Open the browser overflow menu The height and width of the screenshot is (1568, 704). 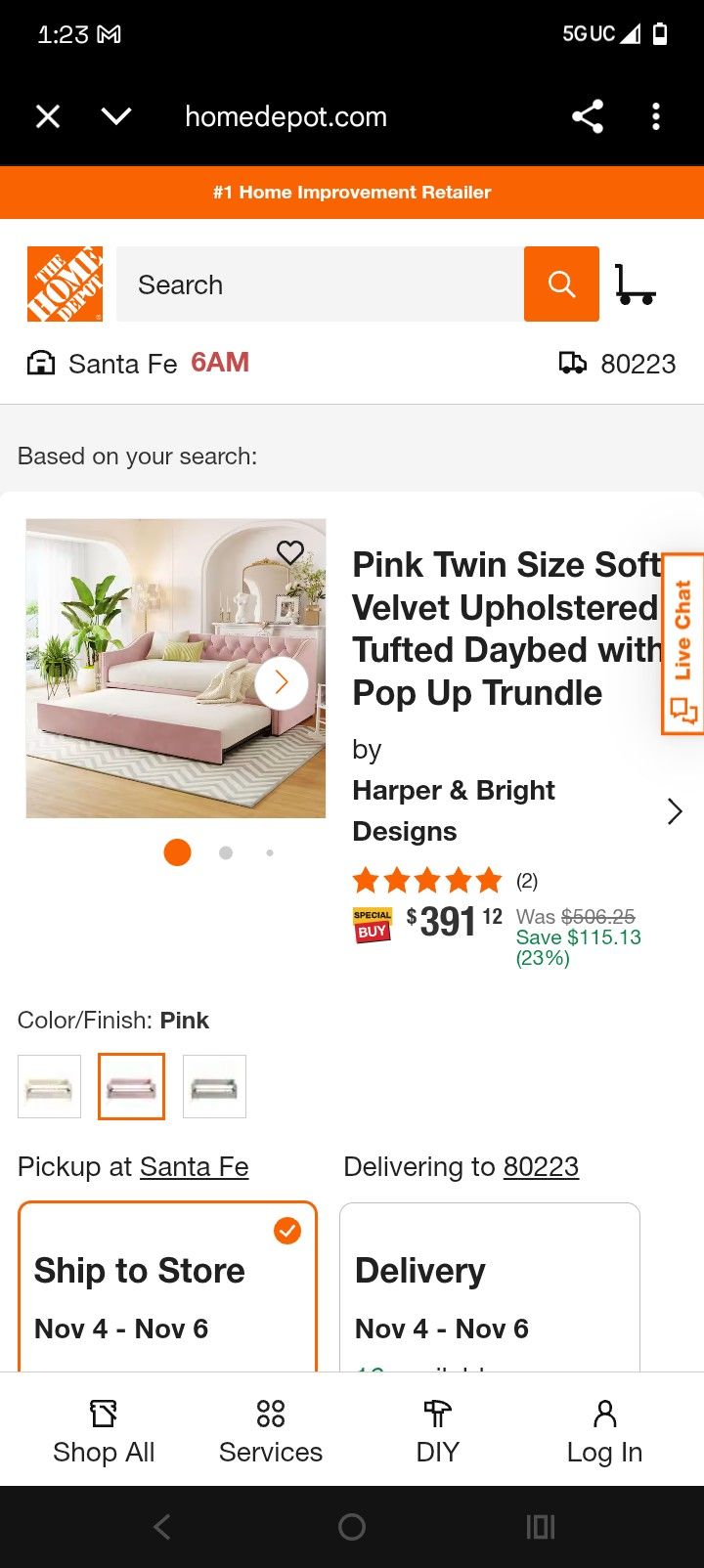(x=655, y=116)
